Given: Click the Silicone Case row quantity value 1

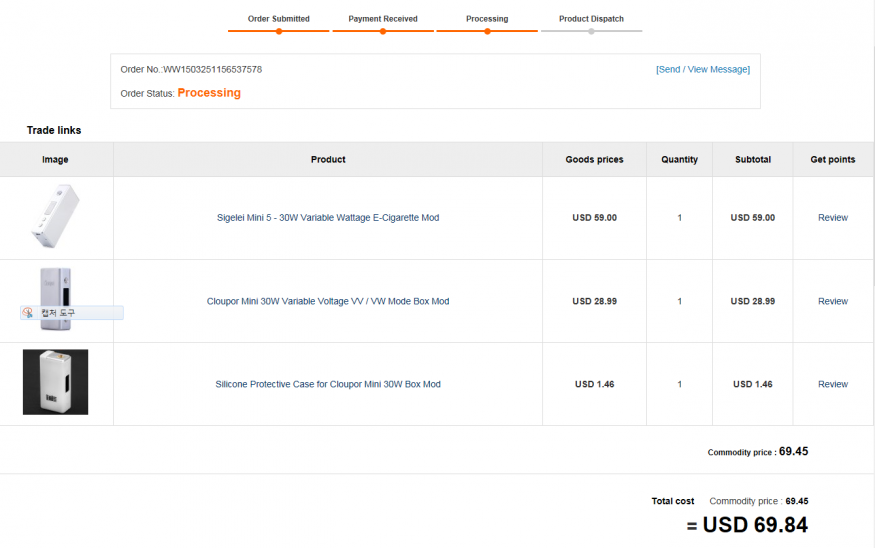Looking at the screenshot, I should 680,384.
